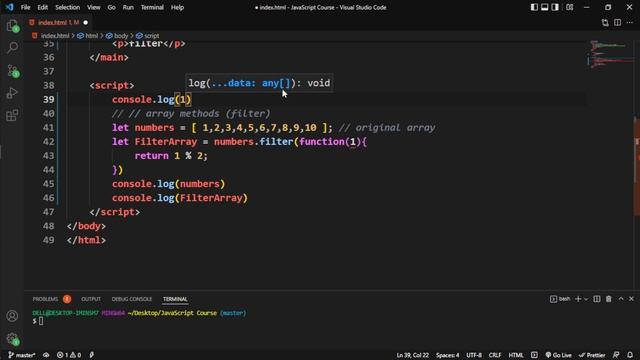Open editor More Actions ellipsis
640x360 pixels.
[630, 22]
